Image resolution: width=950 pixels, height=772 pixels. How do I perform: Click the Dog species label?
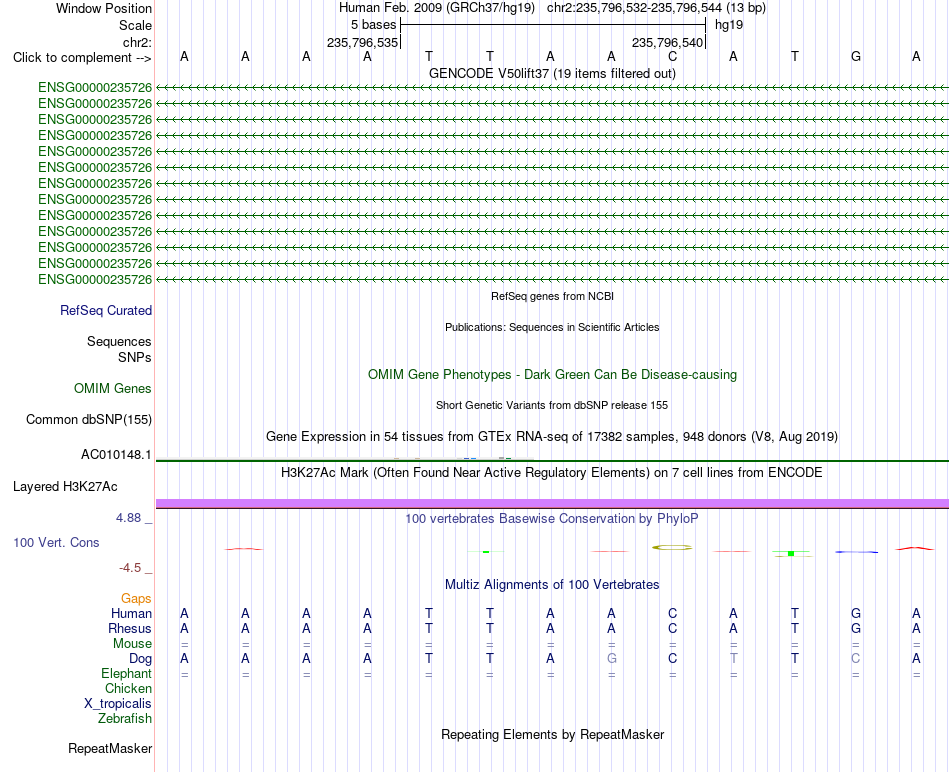click(x=140, y=659)
